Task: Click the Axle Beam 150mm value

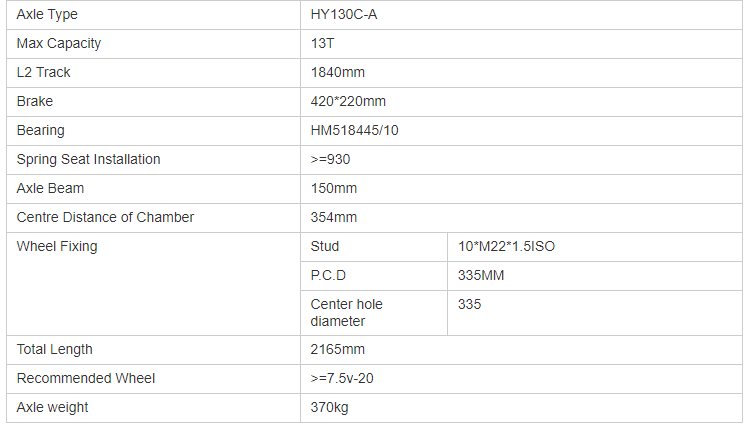Action: (x=334, y=188)
